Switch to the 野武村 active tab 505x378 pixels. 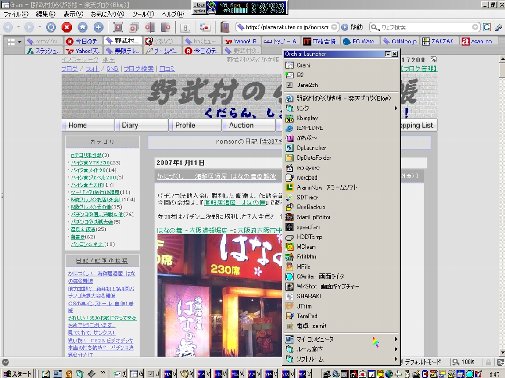click(123, 41)
